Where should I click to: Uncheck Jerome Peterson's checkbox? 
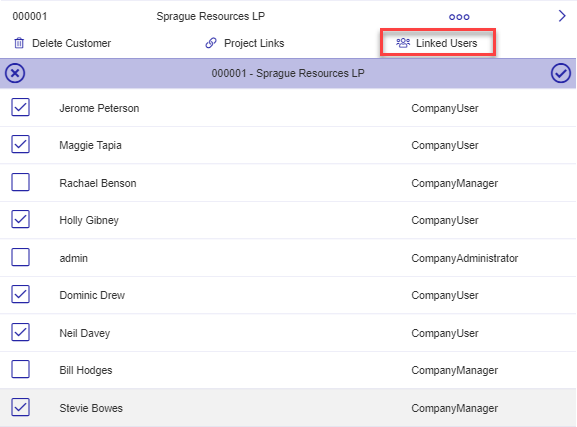pyautogui.click(x=20, y=107)
